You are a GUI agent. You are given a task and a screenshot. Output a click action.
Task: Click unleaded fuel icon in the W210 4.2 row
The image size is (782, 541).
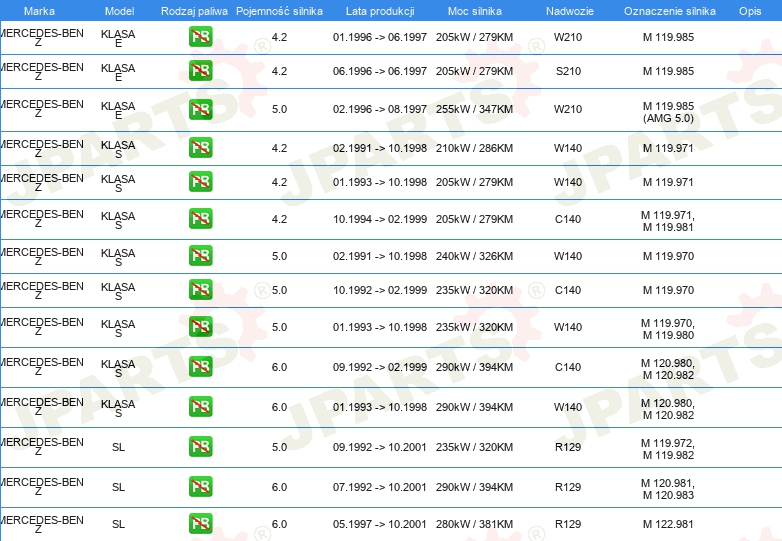point(200,37)
